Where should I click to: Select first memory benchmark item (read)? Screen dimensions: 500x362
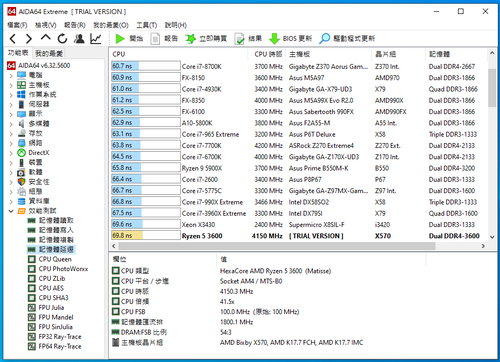(x=50, y=220)
